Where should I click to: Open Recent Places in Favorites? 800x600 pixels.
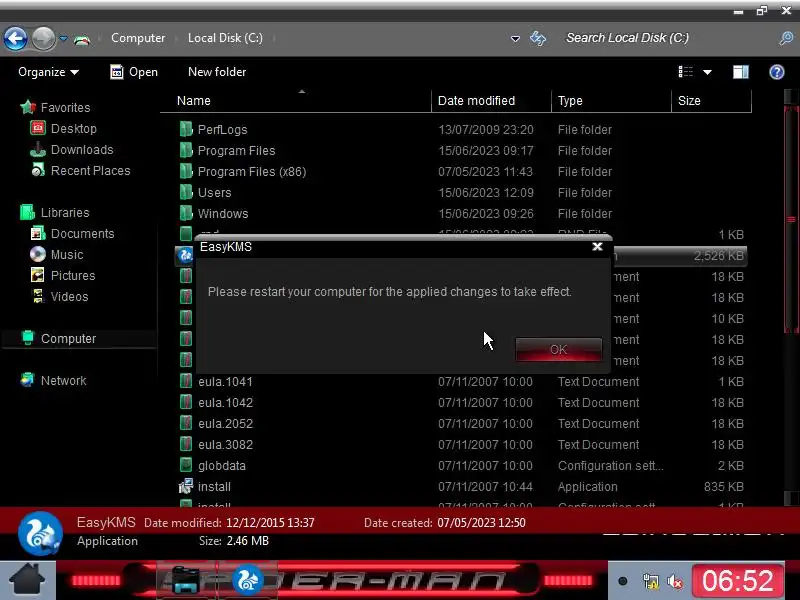[90, 170]
